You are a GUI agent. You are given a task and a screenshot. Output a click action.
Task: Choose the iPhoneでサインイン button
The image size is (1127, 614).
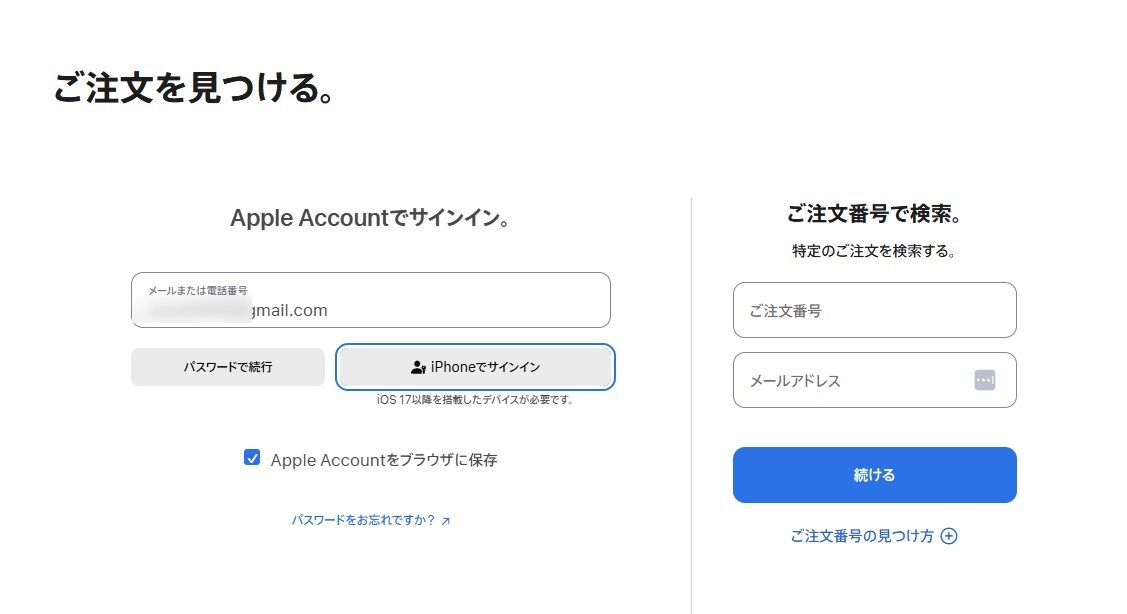475,367
